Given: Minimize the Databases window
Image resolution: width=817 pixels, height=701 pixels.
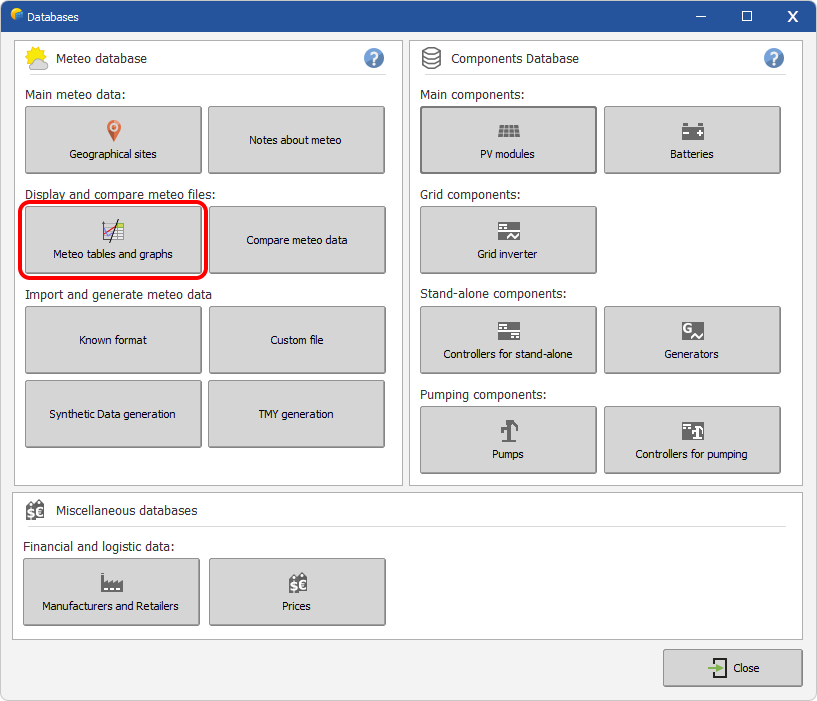Looking at the screenshot, I should (x=701, y=16).
